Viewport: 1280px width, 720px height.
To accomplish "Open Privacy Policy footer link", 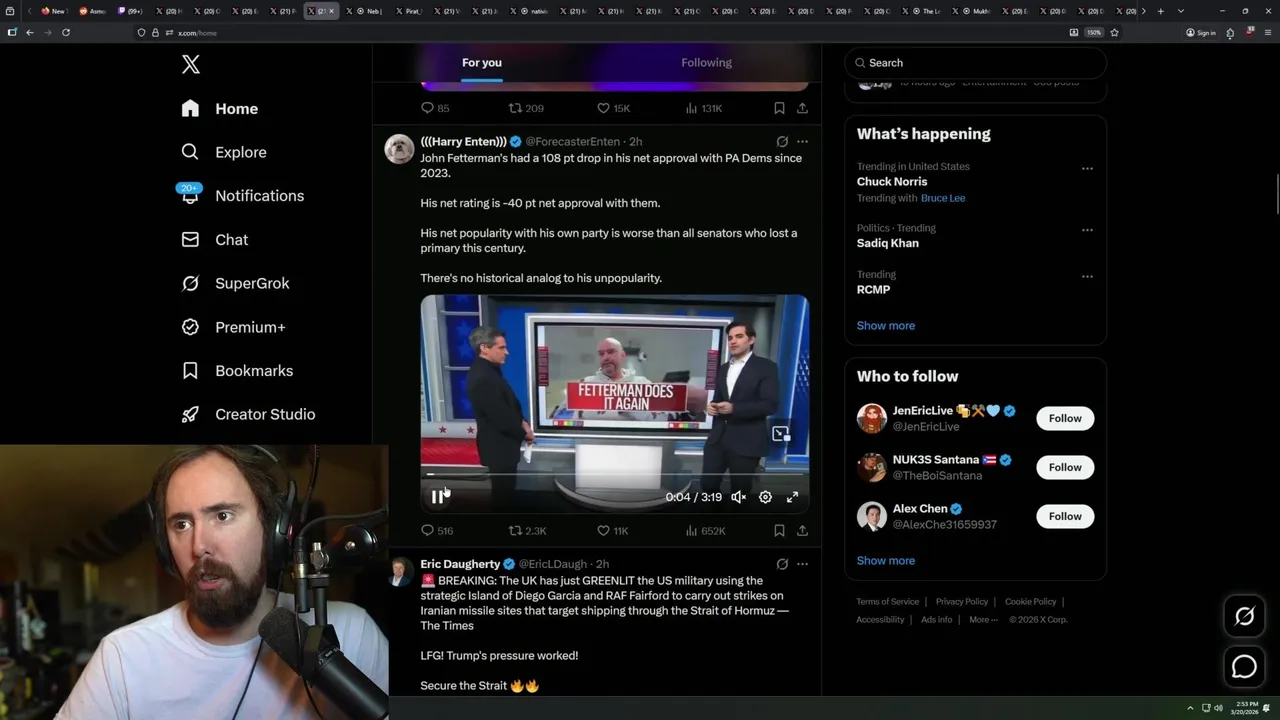I will coord(962,602).
